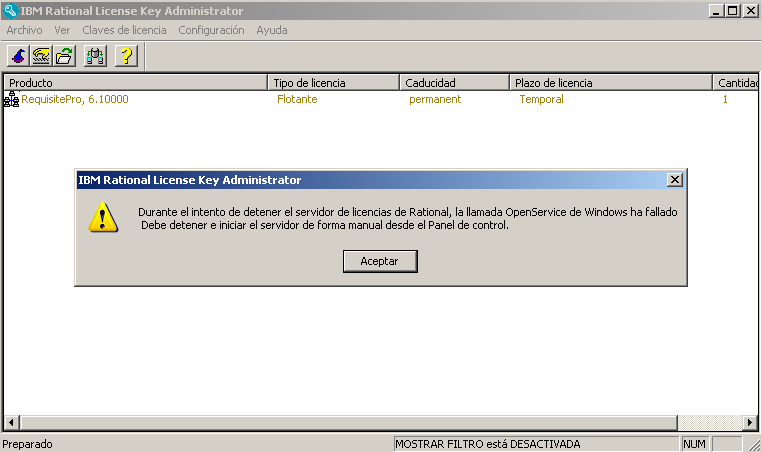This screenshot has width=762, height=452.
Task: Click the right arrow of horizontal scrollbar
Action: pos(750,422)
